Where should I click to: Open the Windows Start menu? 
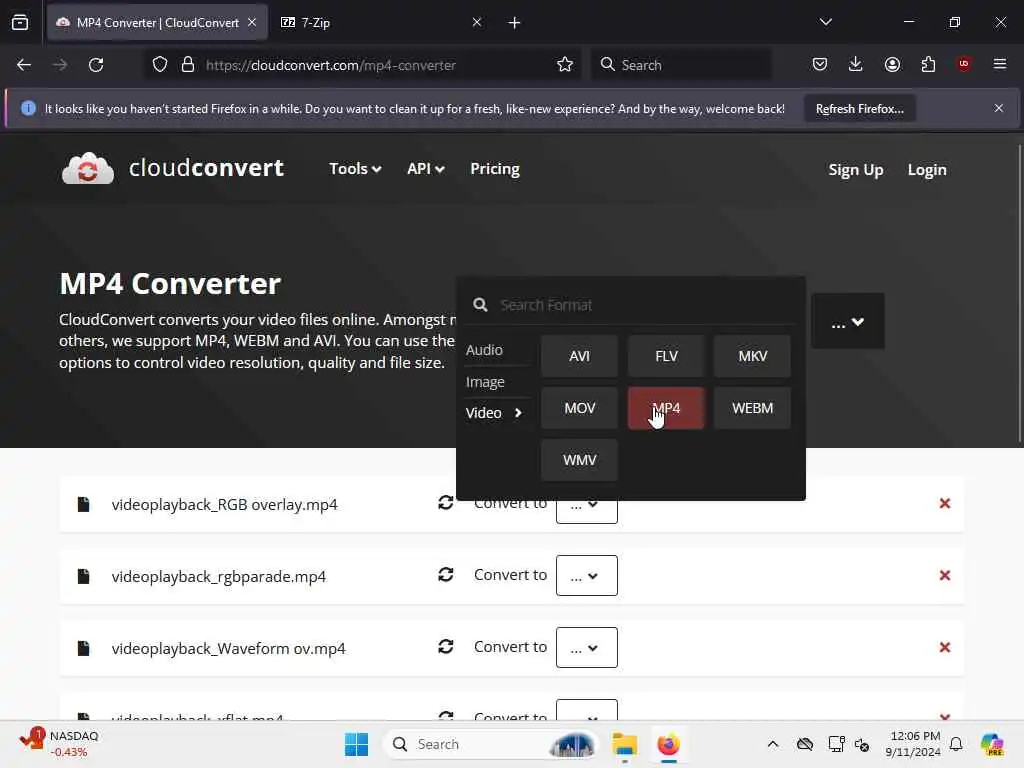point(357,744)
